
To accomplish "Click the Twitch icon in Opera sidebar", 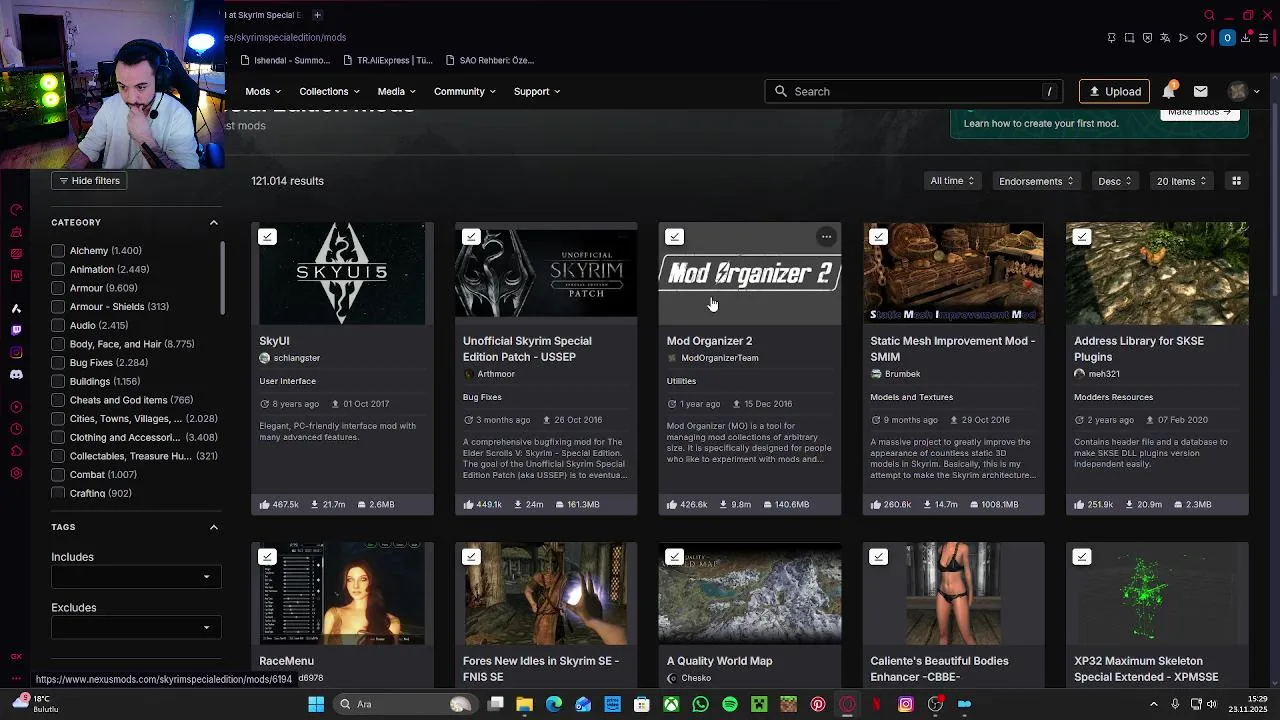I will click(16, 330).
